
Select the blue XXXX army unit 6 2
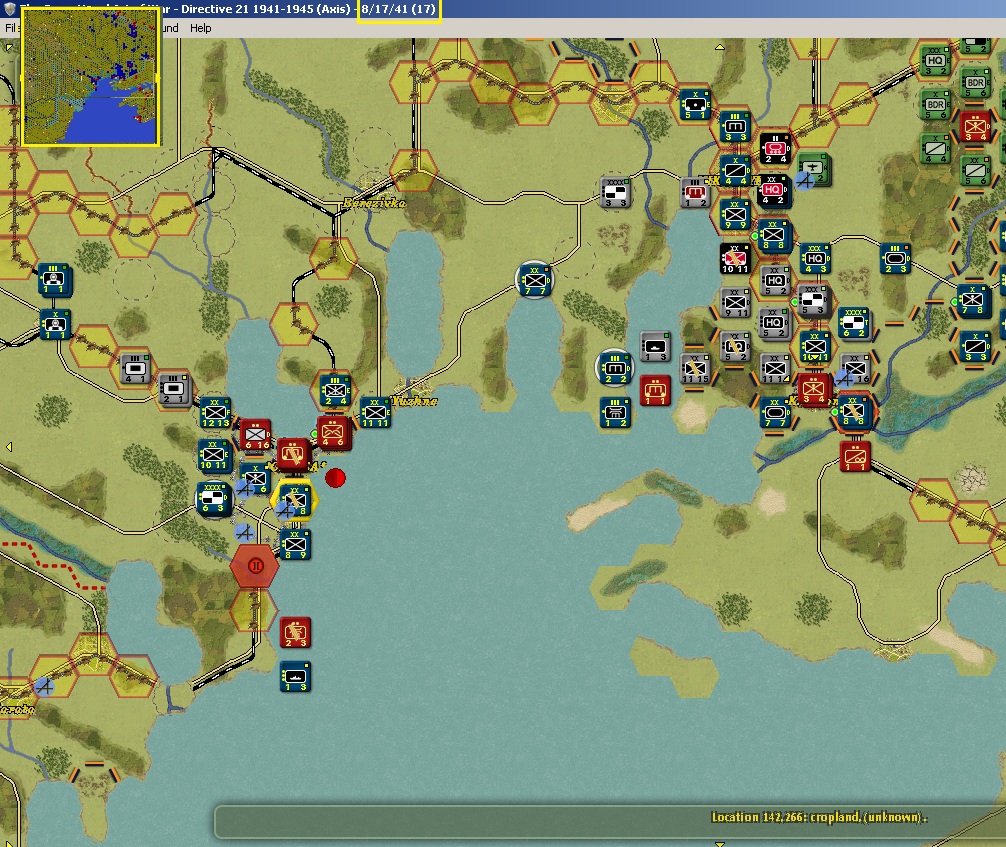(x=854, y=323)
